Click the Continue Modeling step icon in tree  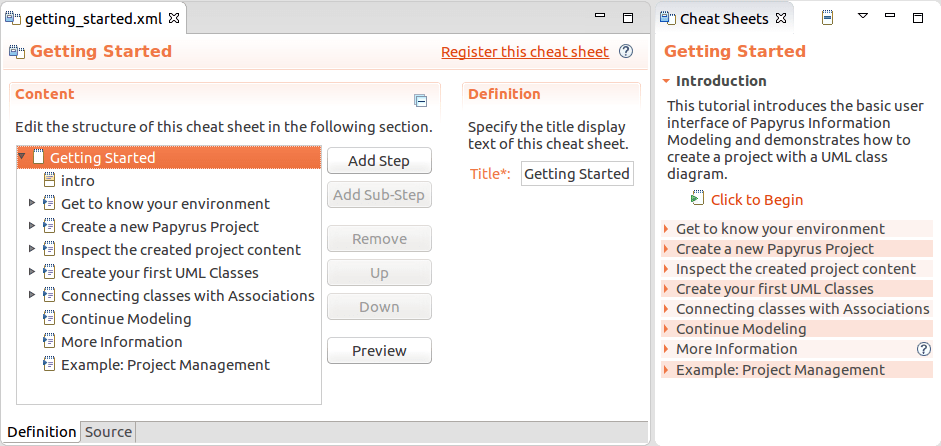point(49,318)
